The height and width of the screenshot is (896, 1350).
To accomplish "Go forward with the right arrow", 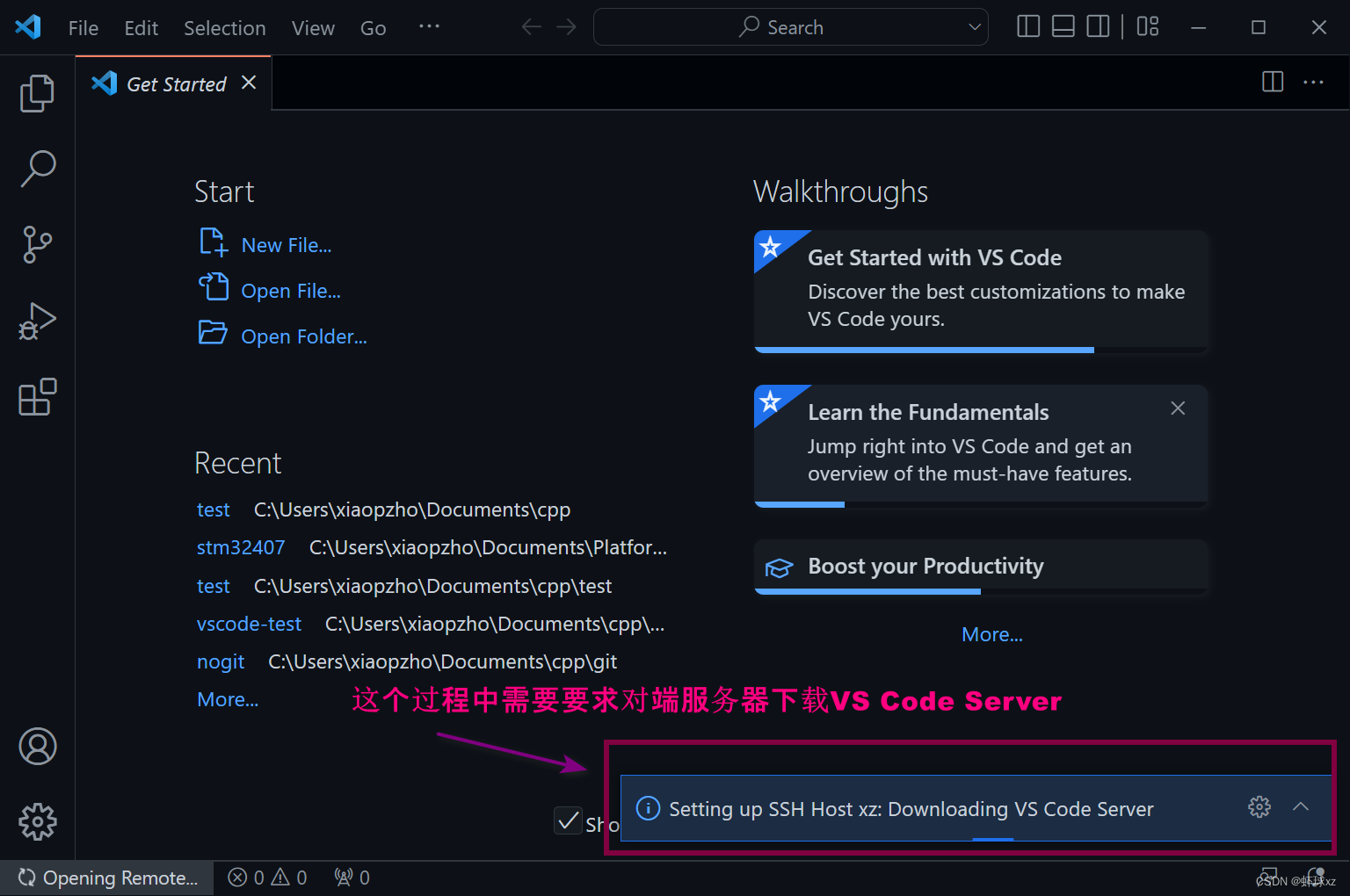I will [x=567, y=27].
